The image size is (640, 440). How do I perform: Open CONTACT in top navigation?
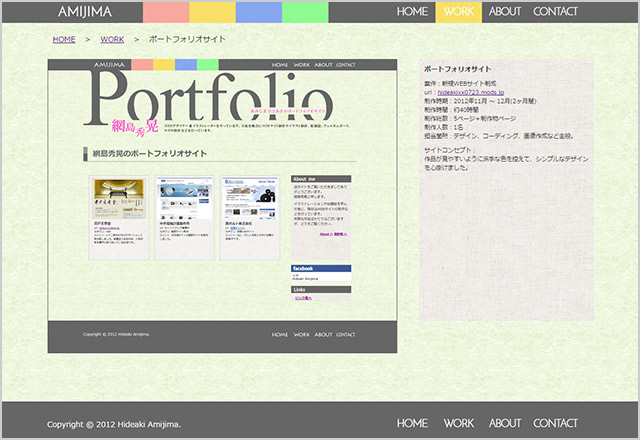(556, 12)
